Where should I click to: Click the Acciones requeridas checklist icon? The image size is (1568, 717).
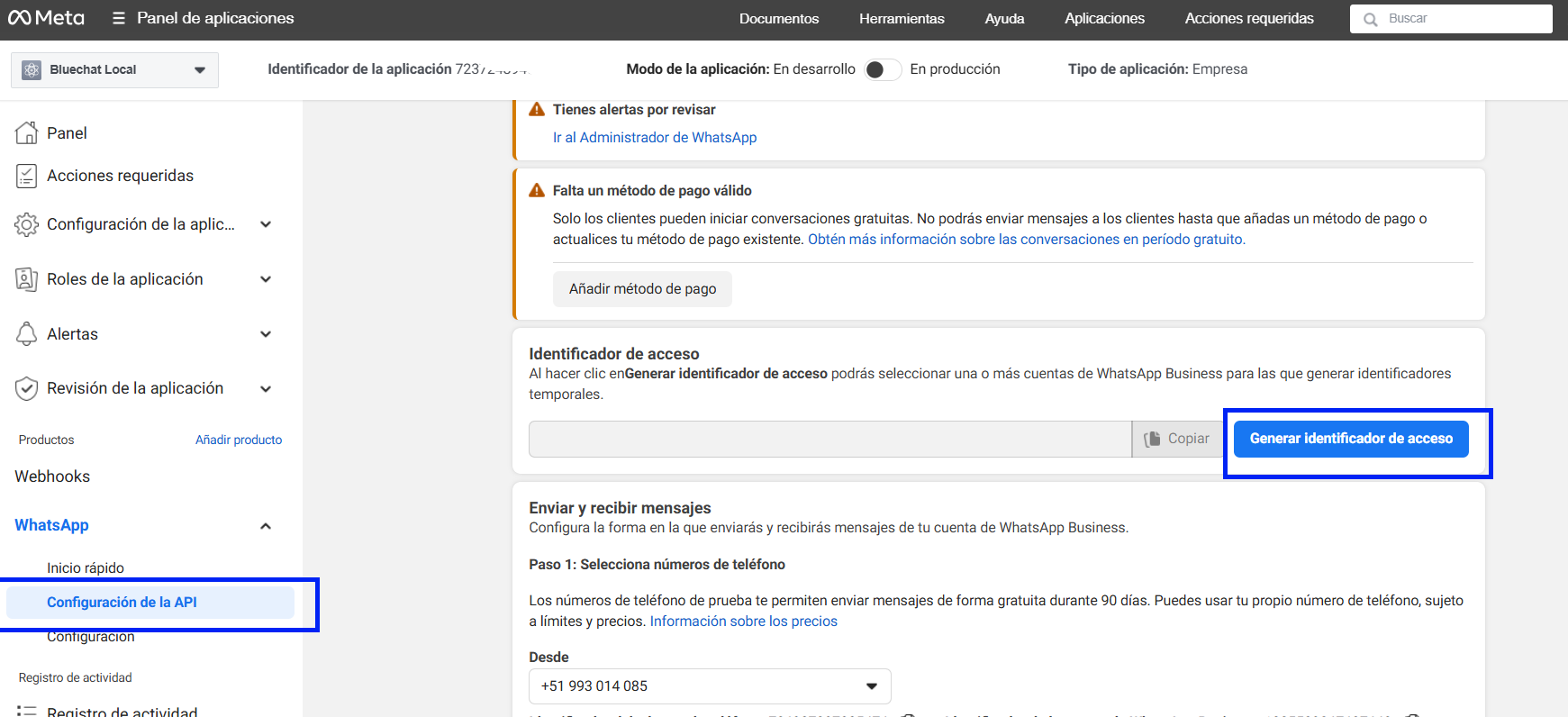coord(27,176)
